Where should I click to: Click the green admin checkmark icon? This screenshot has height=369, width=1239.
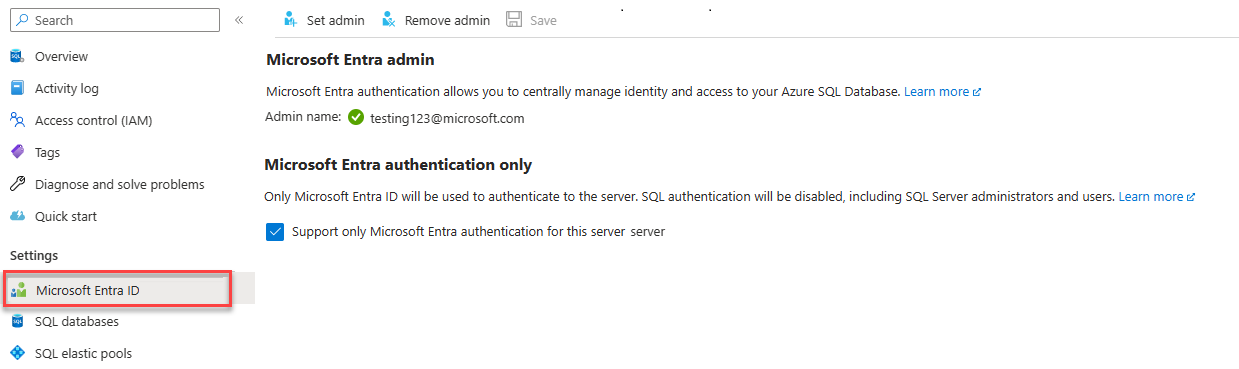pyautogui.click(x=356, y=118)
